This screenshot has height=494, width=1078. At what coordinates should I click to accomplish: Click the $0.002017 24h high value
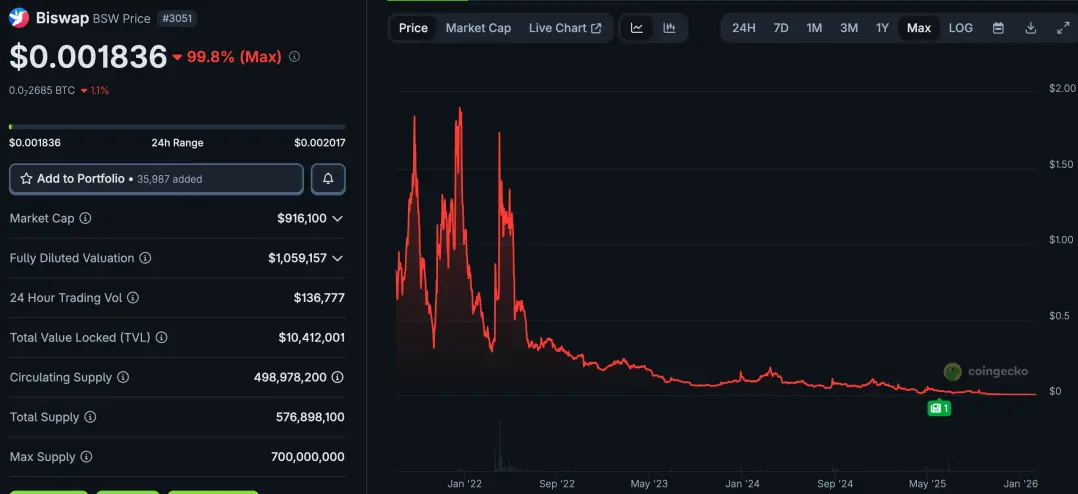point(320,143)
